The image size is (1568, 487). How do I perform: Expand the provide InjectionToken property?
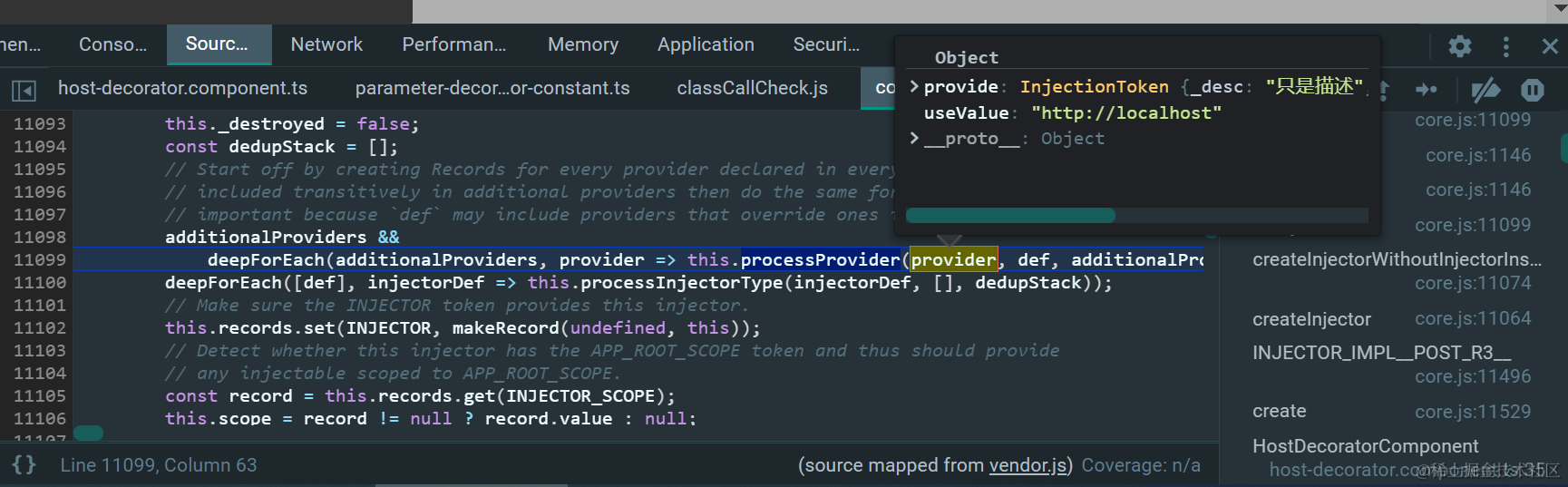coord(915,86)
